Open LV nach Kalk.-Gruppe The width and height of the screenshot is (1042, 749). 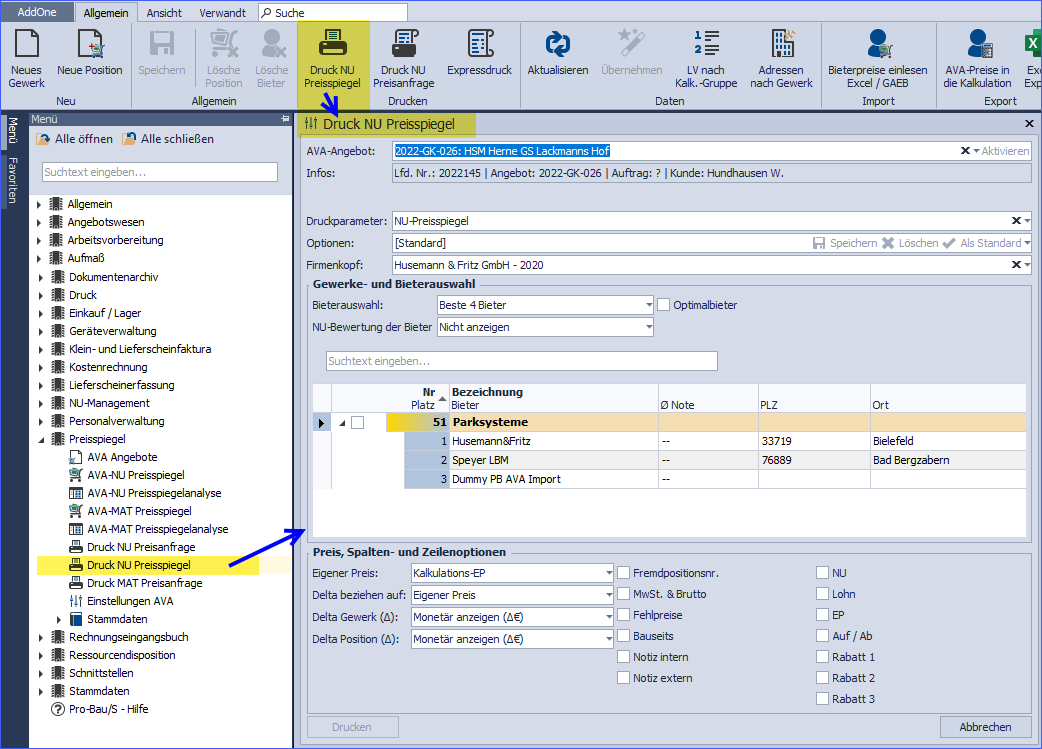pyautogui.click(x=706, y=45)
